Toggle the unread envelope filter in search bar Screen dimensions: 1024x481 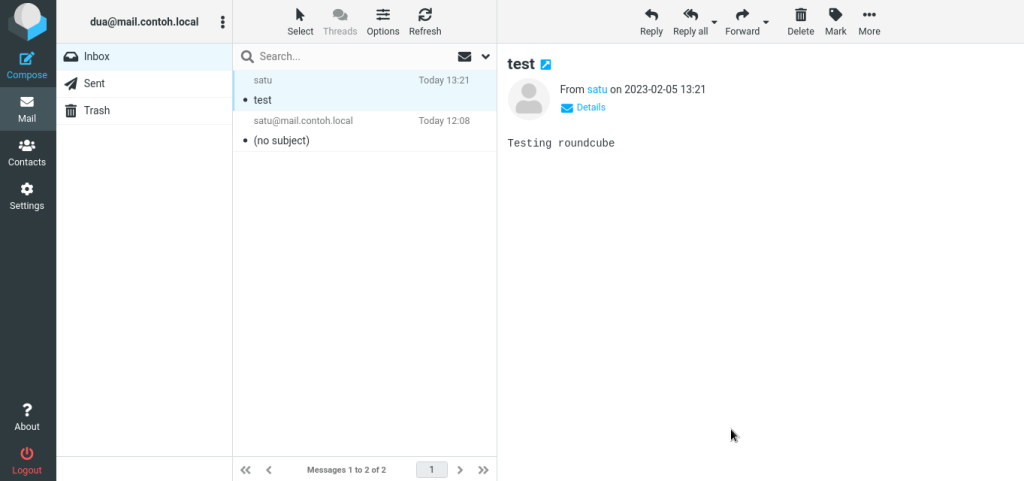(464, 57)
